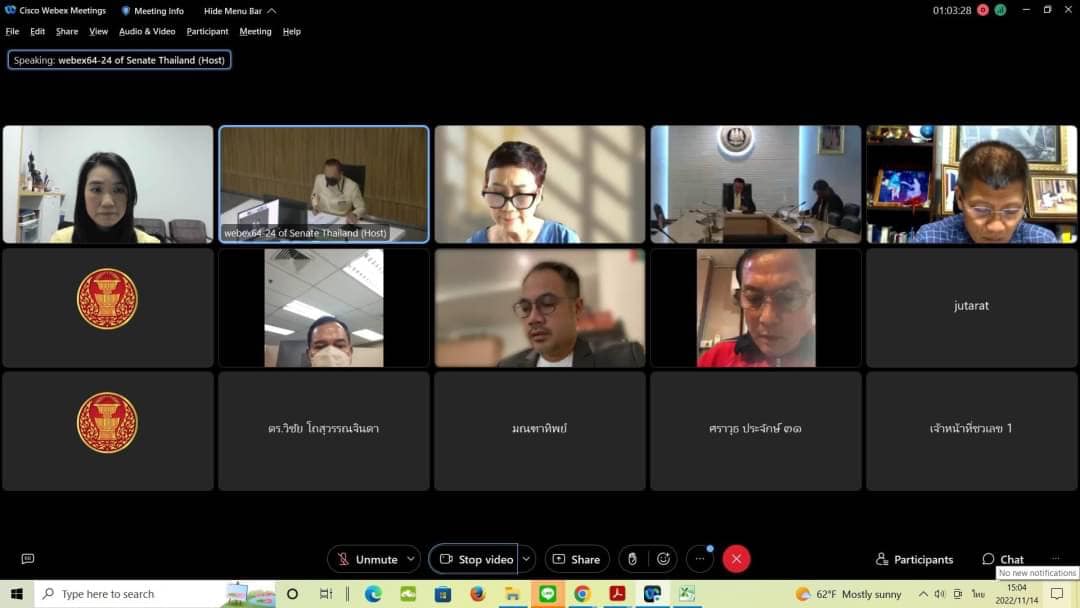Leave the meeting with the red X button
Image resolution: width=1080 pixels, height=608 pixels.
coord(737,559)
